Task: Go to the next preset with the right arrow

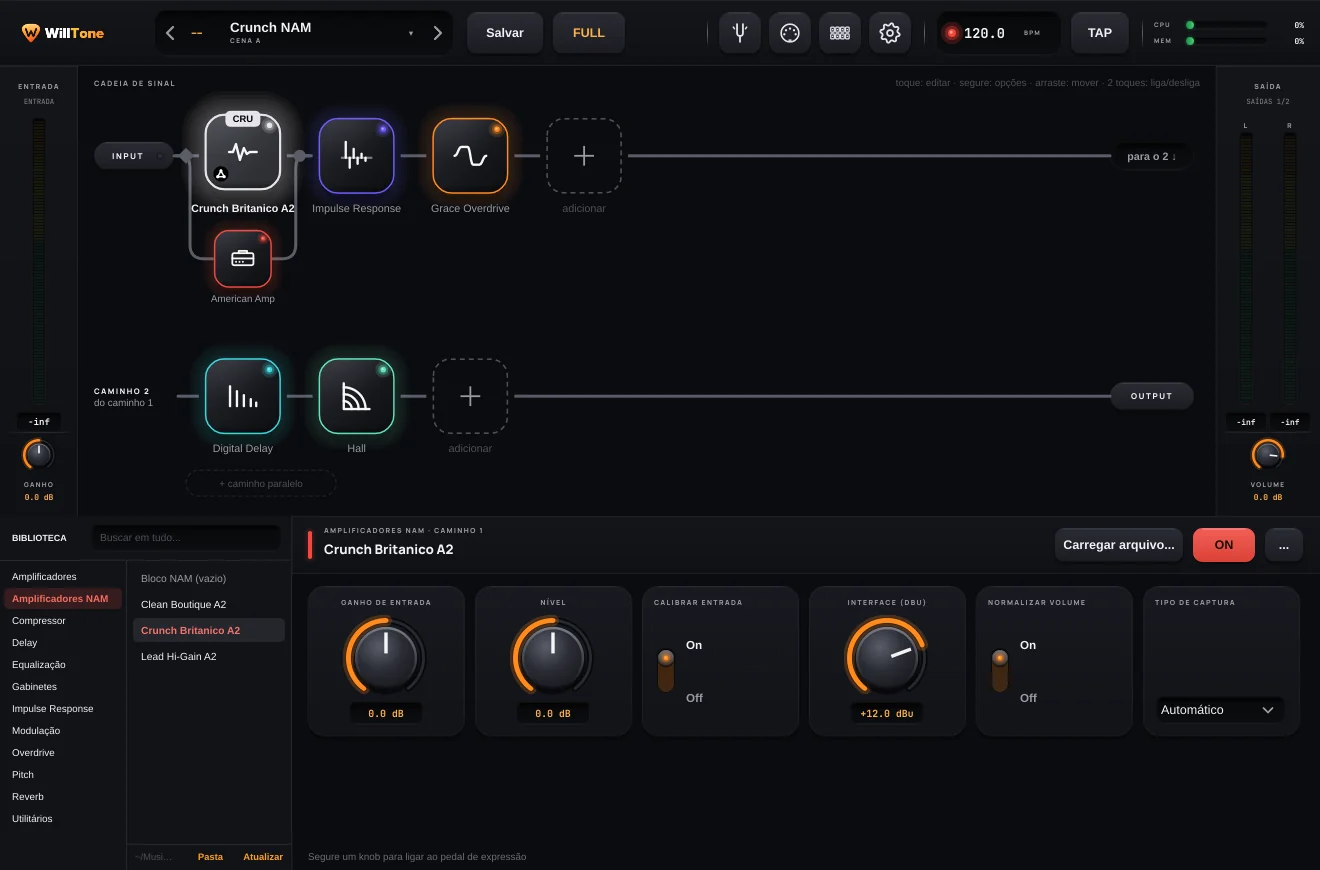Action: [437, 33]
